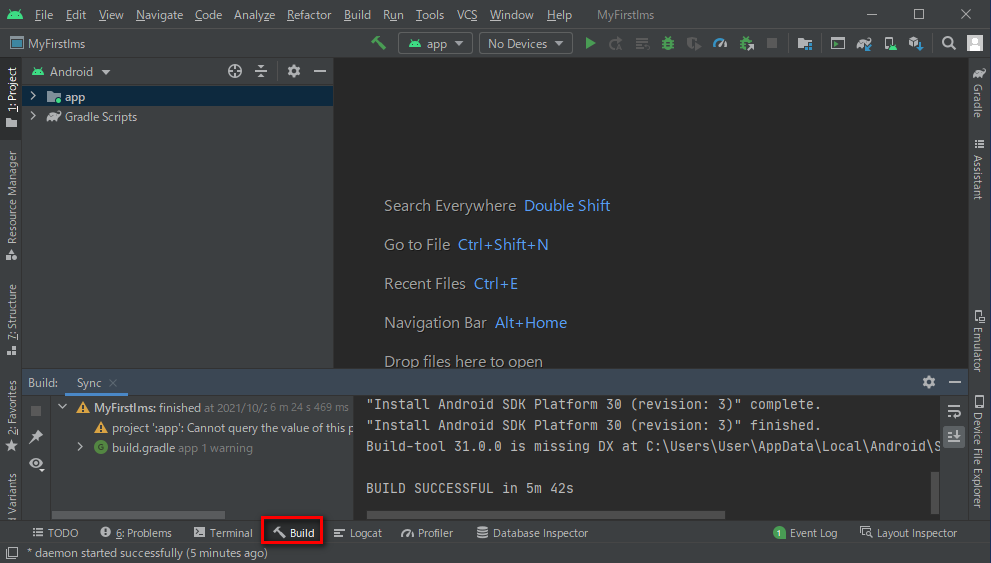The height and width of the screenshot is (563, 991).
Task: Sync Project with Gradle Files icon
Action: click(864, 43)
